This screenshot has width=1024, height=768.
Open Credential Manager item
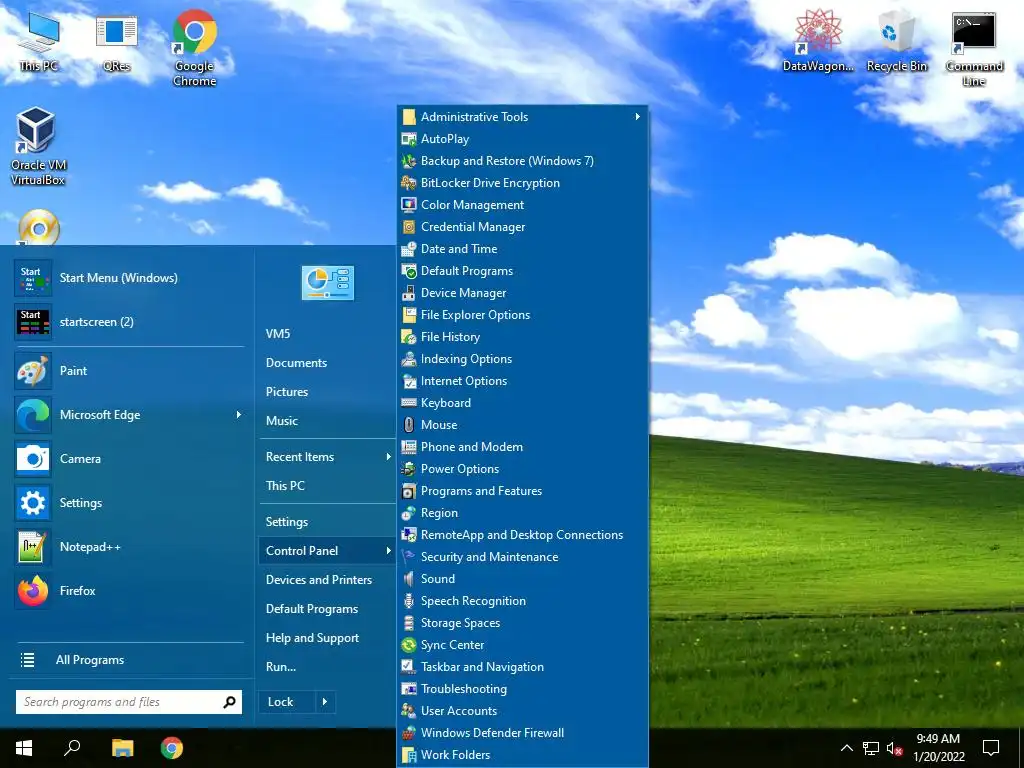tap(522, 227)
